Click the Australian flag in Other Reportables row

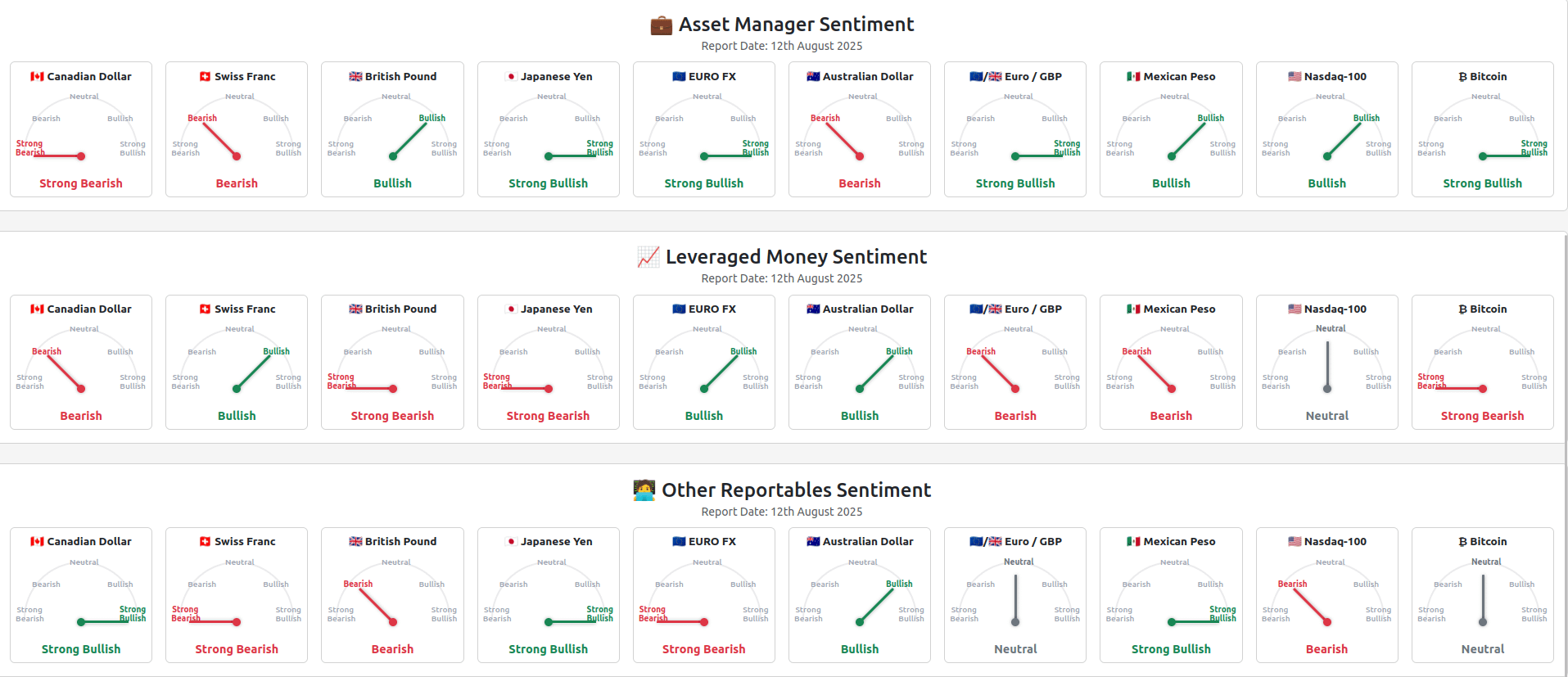(813, 541)
